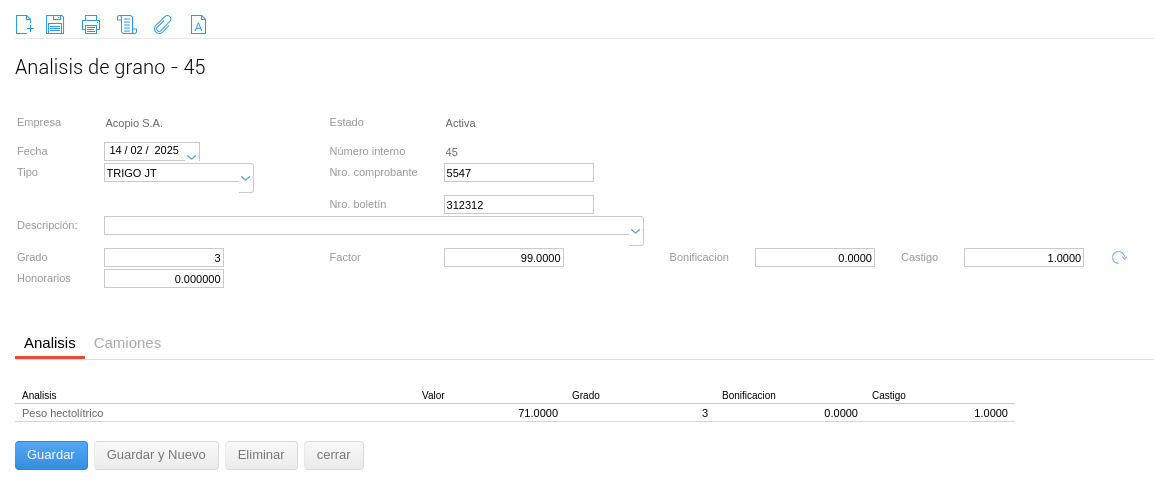The image size is (1154, 493).
Task: Click the save floppy disk icon
Action: (x=55, y=24)
